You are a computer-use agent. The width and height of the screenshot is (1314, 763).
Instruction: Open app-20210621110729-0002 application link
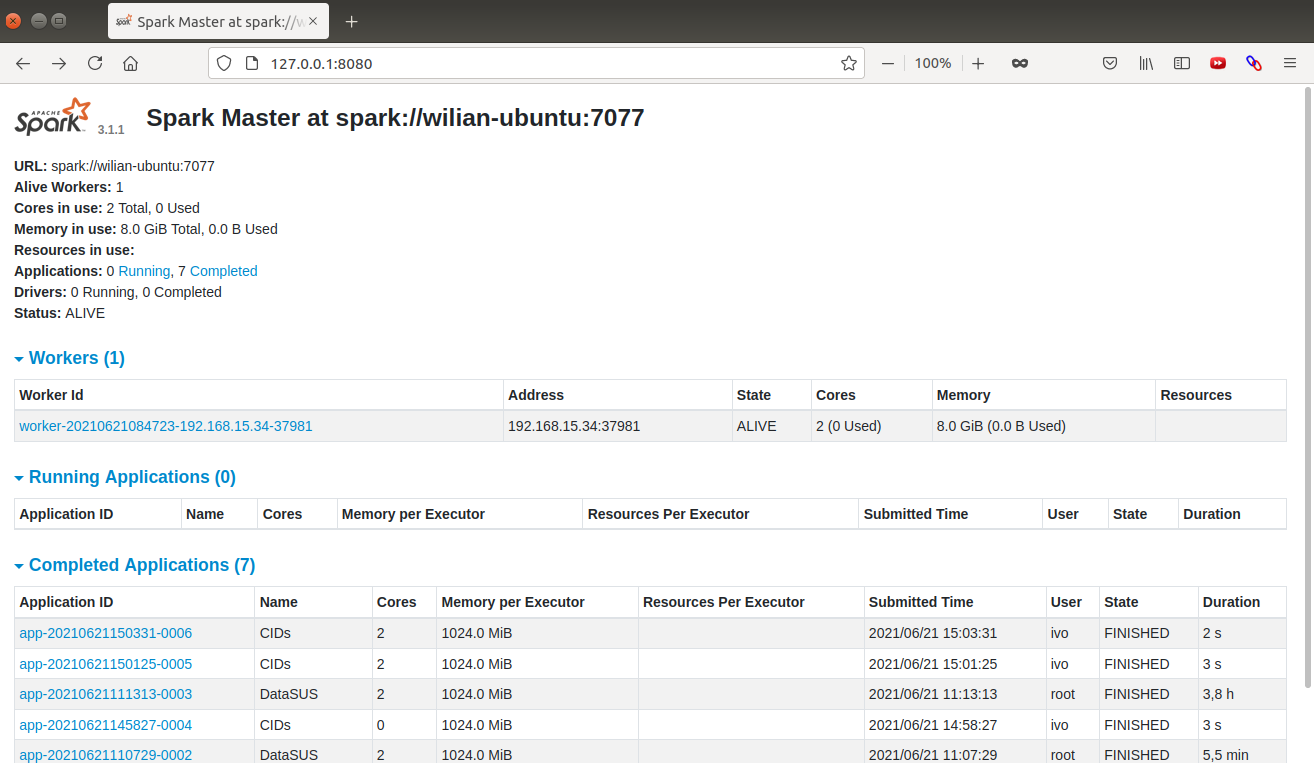click(106, 755)
